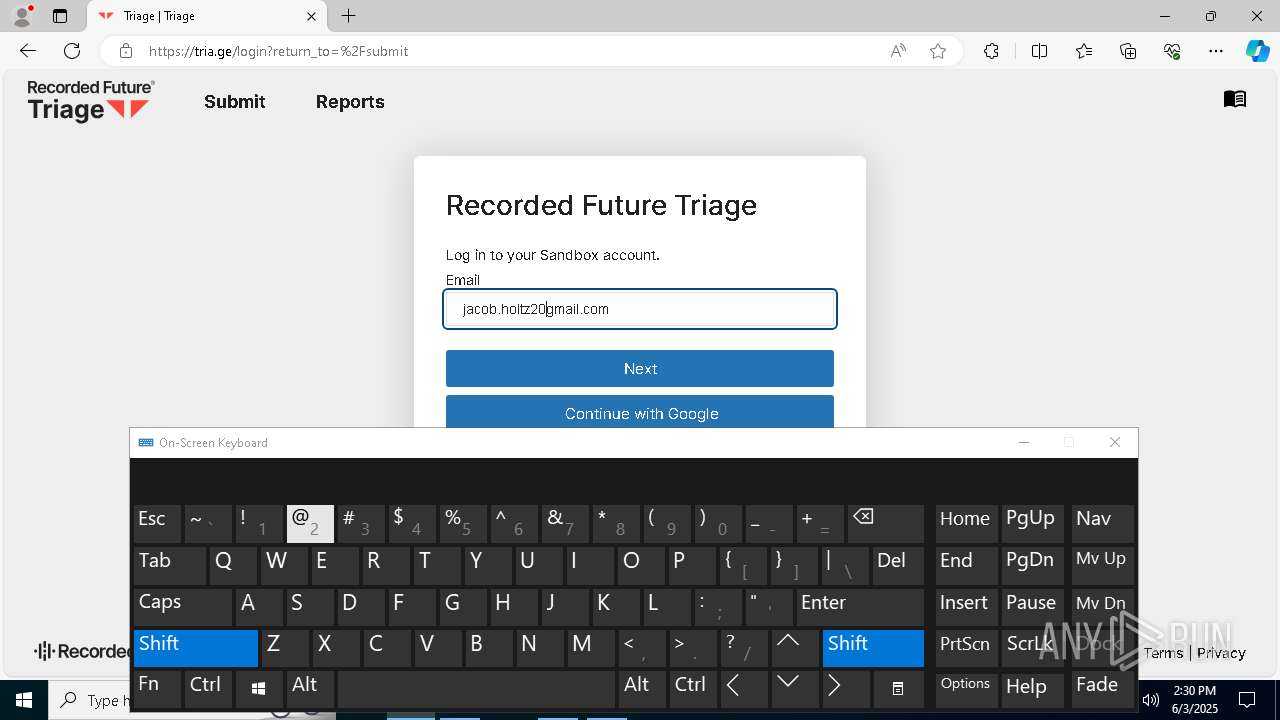Click the Esc key on keyboard
The height and width of the screenshot is (720, 1280).
[x=157, y=522]
